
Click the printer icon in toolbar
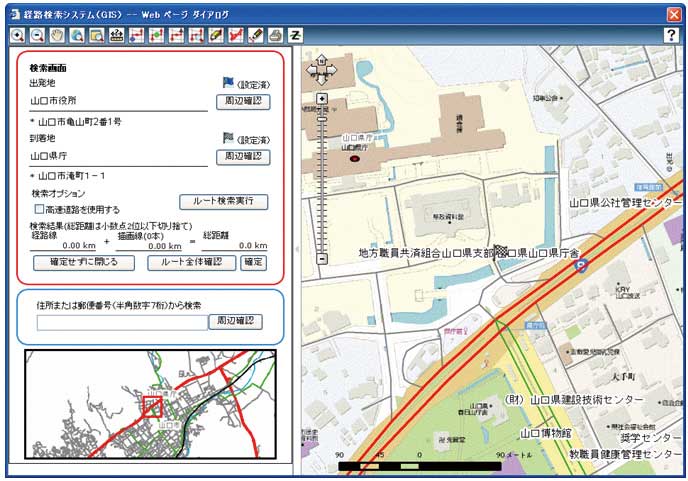[x=275, y=35]
